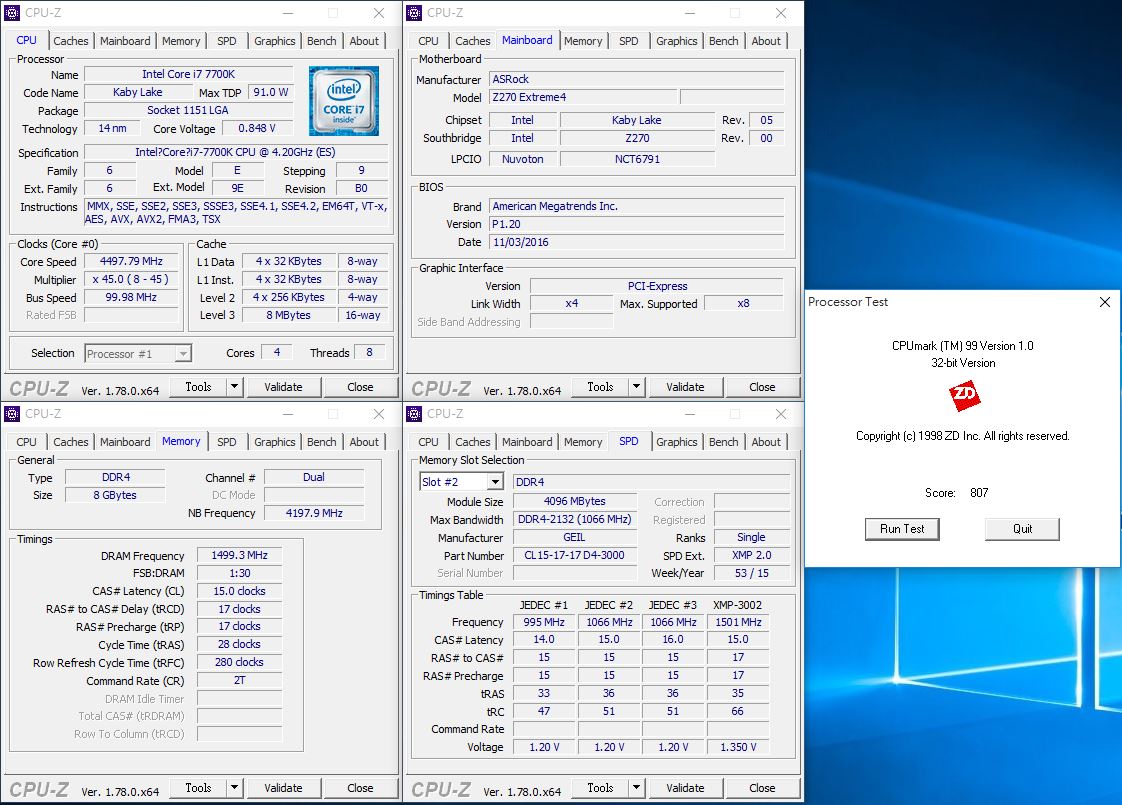Click the CPU-Z app icon in the CPU window title bar
Viewport: 1122px width, 805px height.
click(12, 13)
